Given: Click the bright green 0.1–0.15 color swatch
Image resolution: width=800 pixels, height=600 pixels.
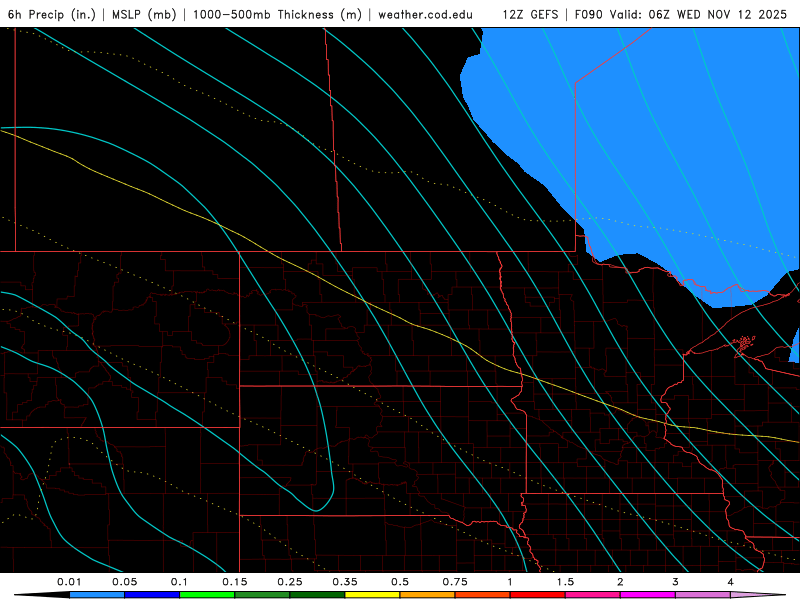Looking at the screenshot, I should 207,595.
